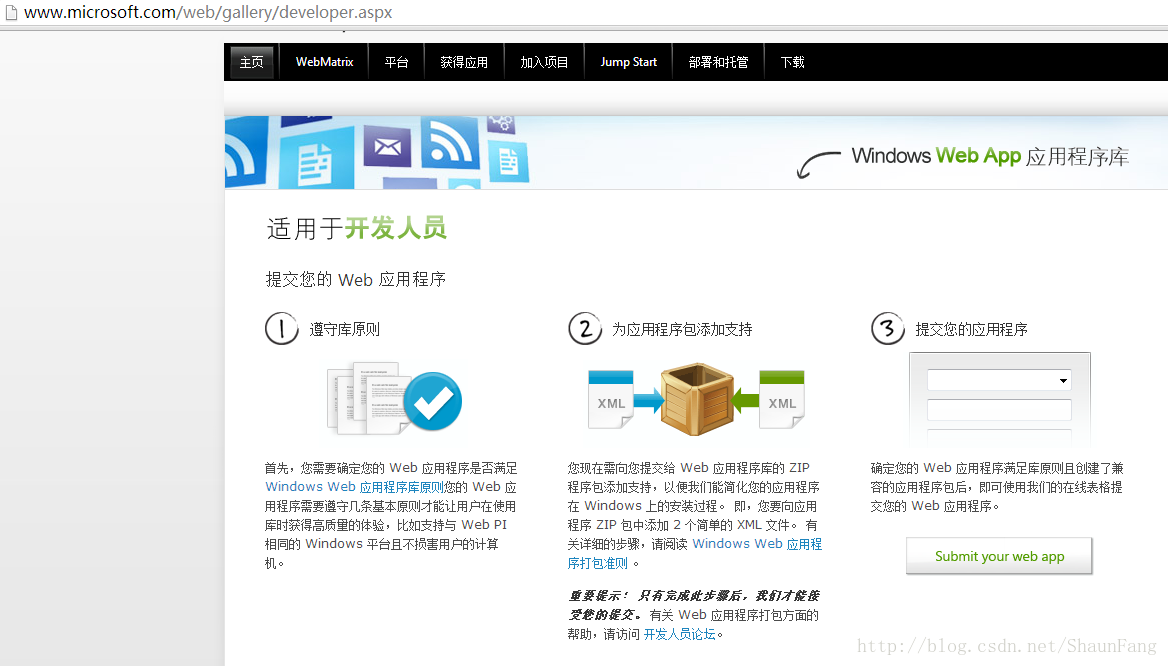This screenshot has width=1168, height=666.
Task: Click the 为应用程序包添加支持 step heading
Action: [682, 329]
